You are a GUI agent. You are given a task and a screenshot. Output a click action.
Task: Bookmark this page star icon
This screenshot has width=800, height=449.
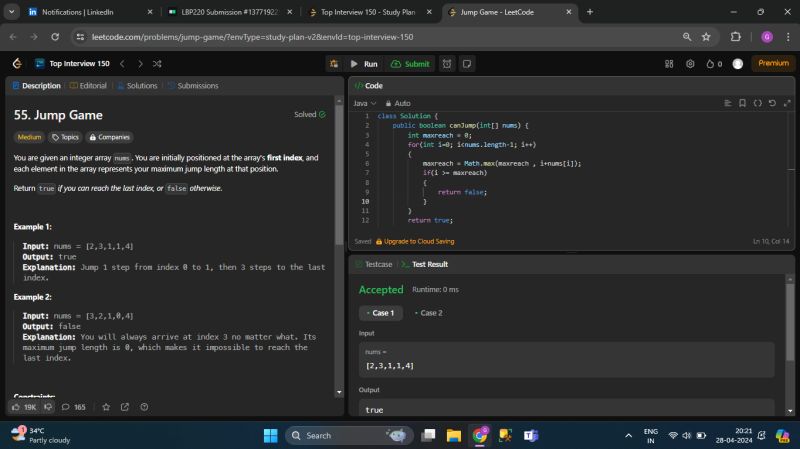tap(706, 37)
